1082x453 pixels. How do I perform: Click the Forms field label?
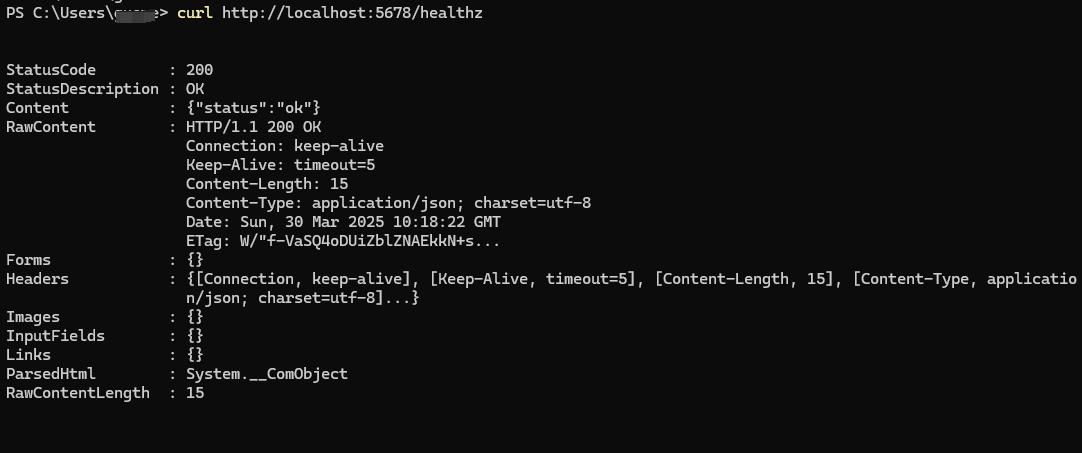28,260
